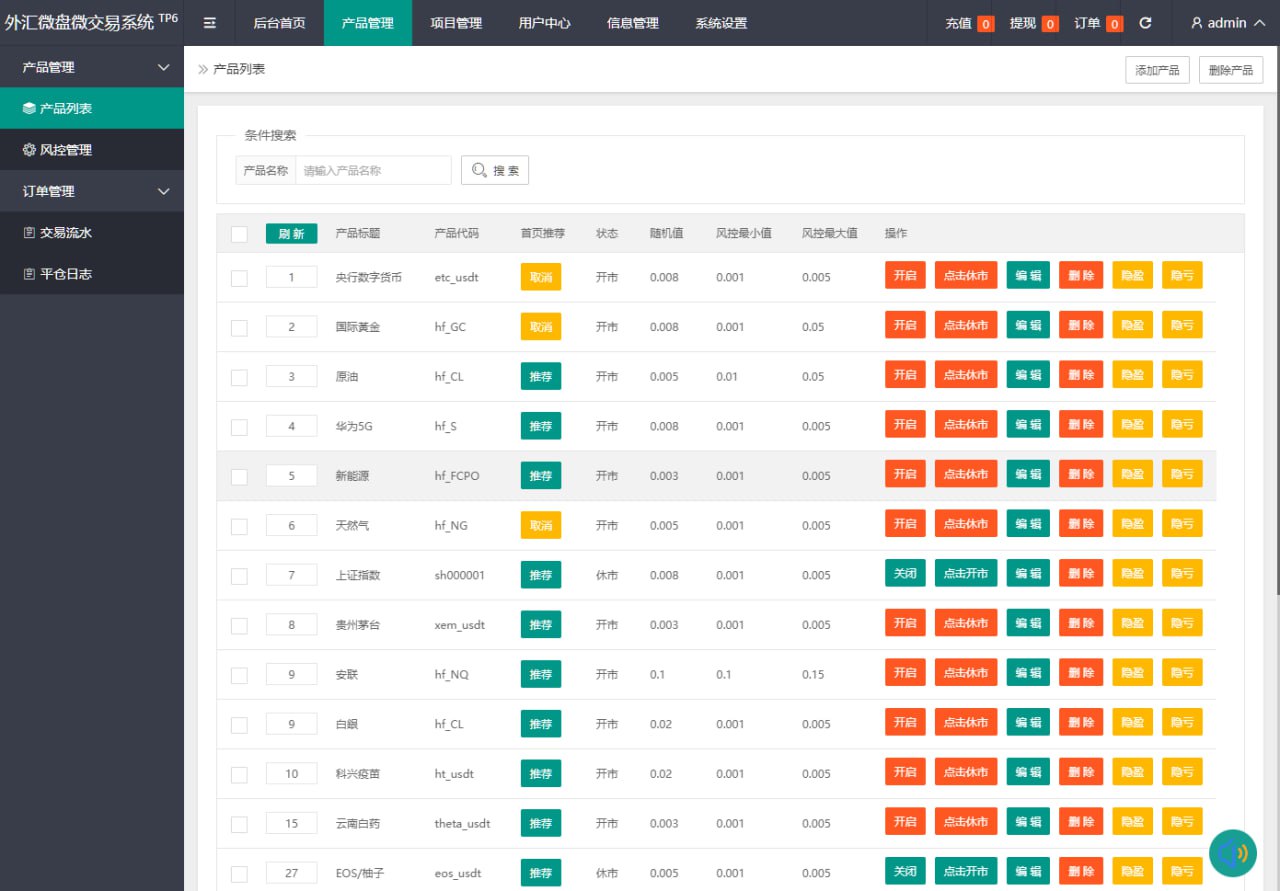Collapse the 订单管理 sidebar group chevron
The image size is (1280, 891).
tap(164, 191)
